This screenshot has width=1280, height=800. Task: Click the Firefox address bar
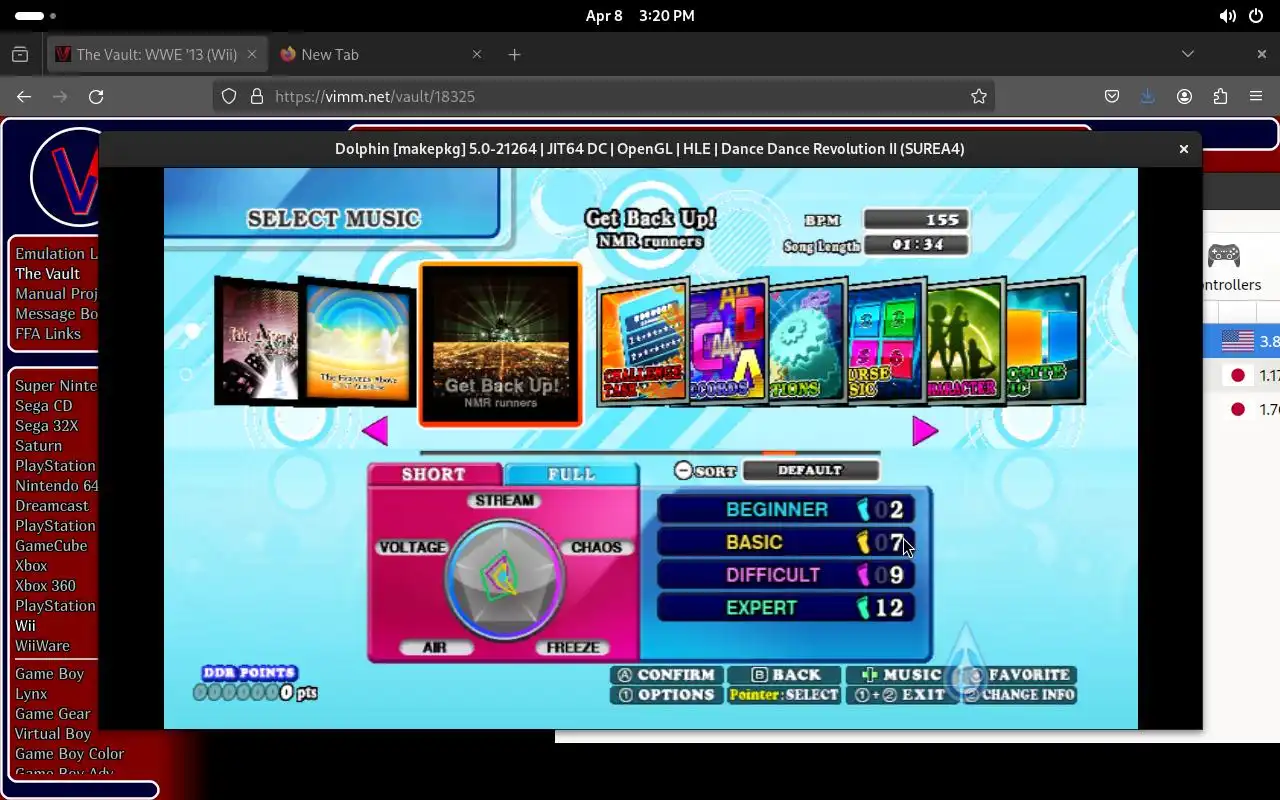604,96
